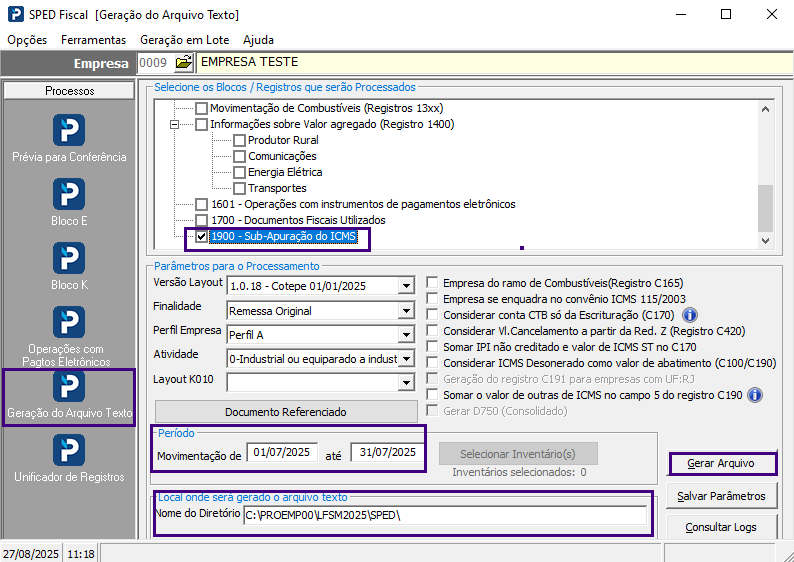Click the Processos panel header
This screenshot has height=562, width=794.
(69, 91)
